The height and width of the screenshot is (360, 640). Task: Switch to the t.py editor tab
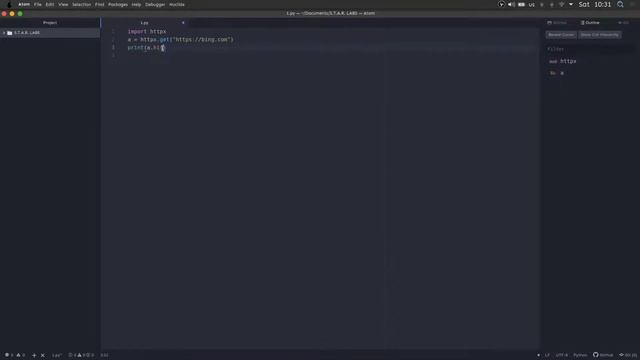click(144, 23)
